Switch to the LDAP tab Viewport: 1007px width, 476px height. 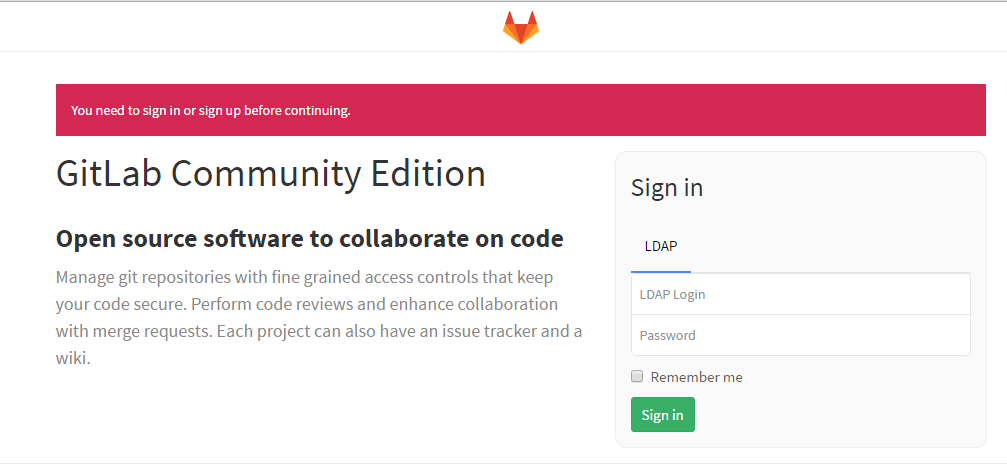coord(661,246)
